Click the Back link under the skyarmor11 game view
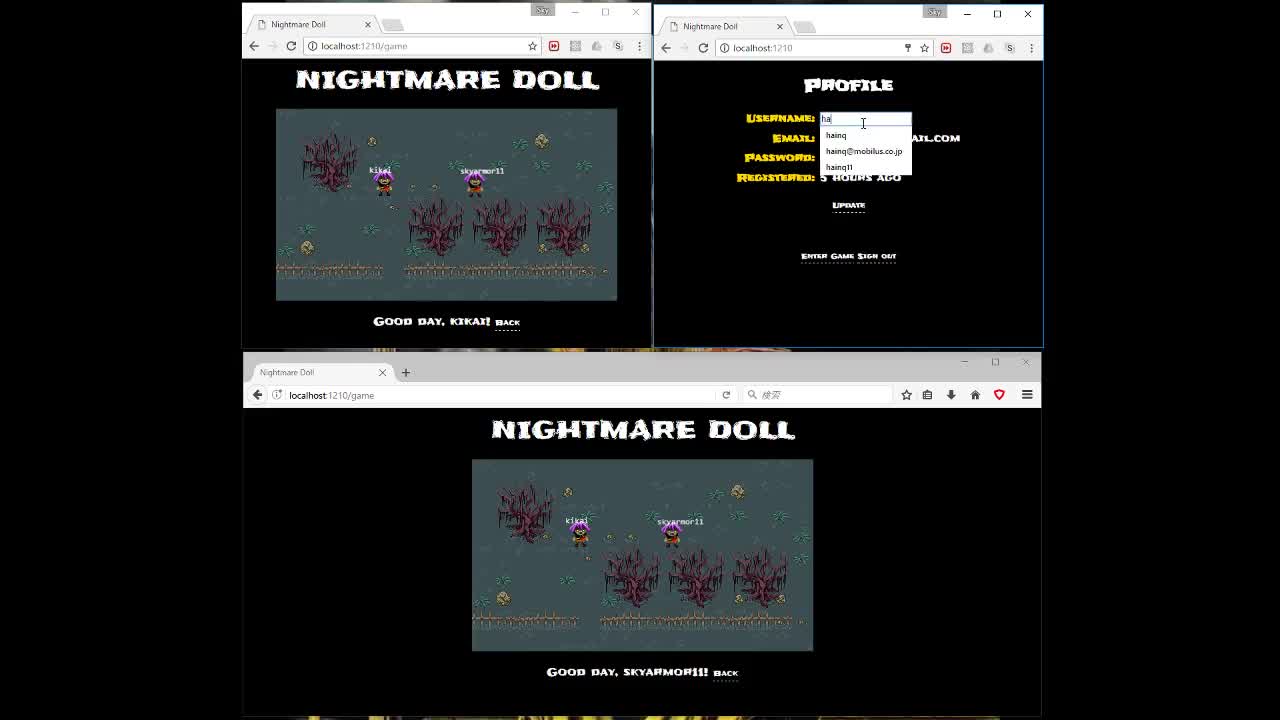Viewport: 1280px width, 720px height. 725,672
